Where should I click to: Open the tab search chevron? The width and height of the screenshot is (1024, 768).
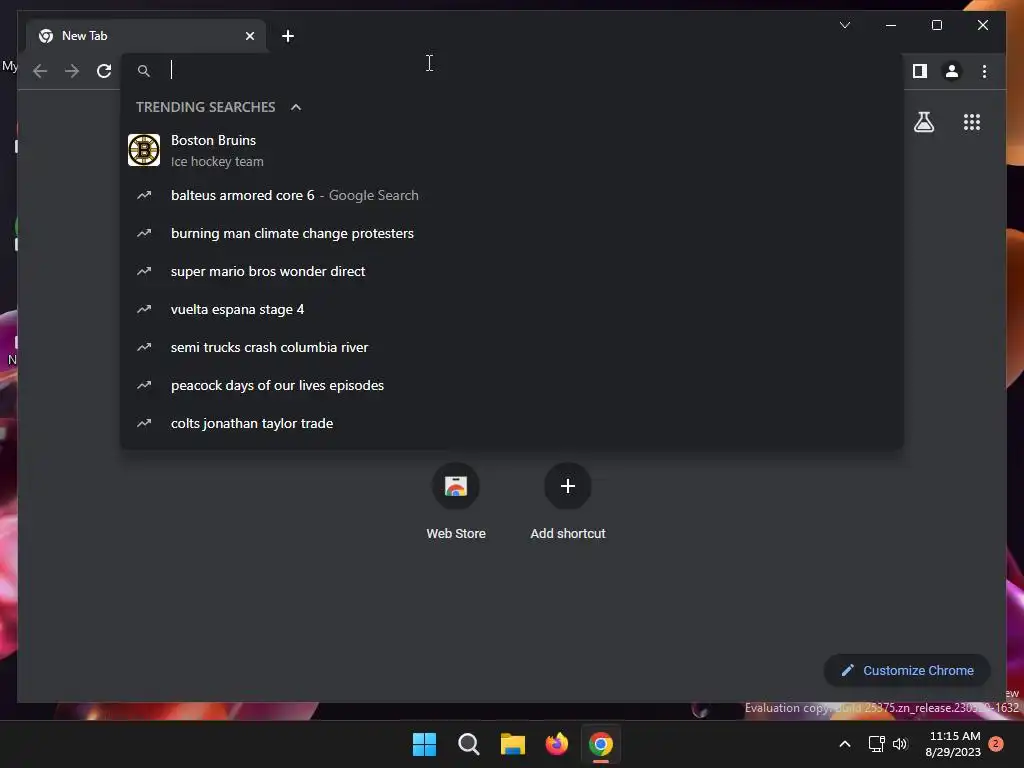(844, 25)
